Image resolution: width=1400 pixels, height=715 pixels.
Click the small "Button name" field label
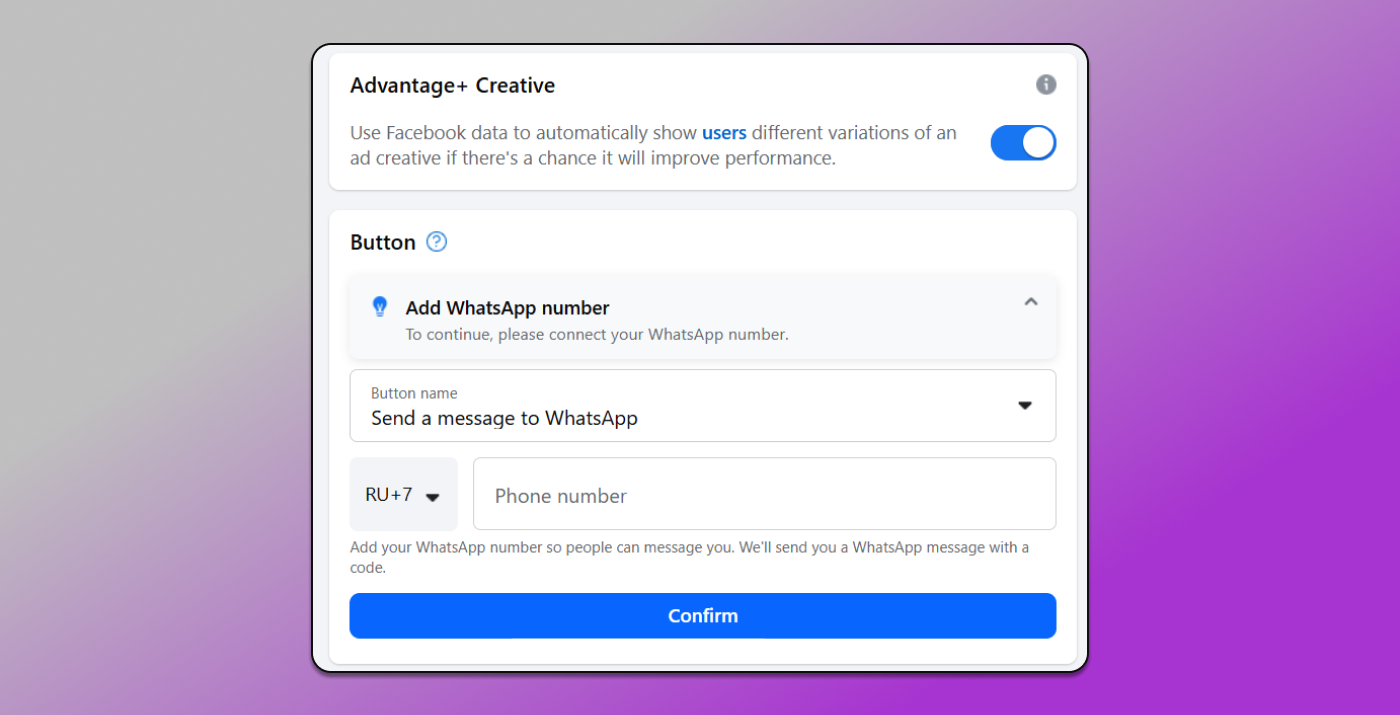(414, 393)
